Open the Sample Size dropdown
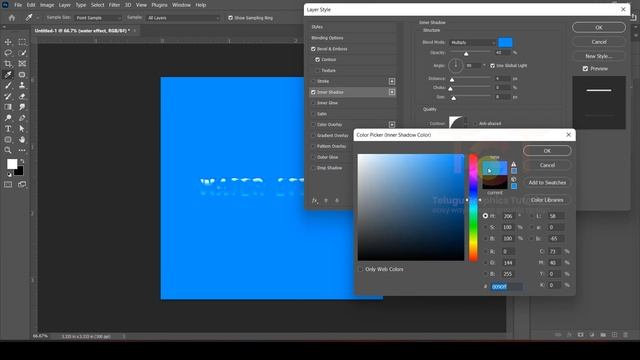The image size is (640, 360). coord(98,18)
